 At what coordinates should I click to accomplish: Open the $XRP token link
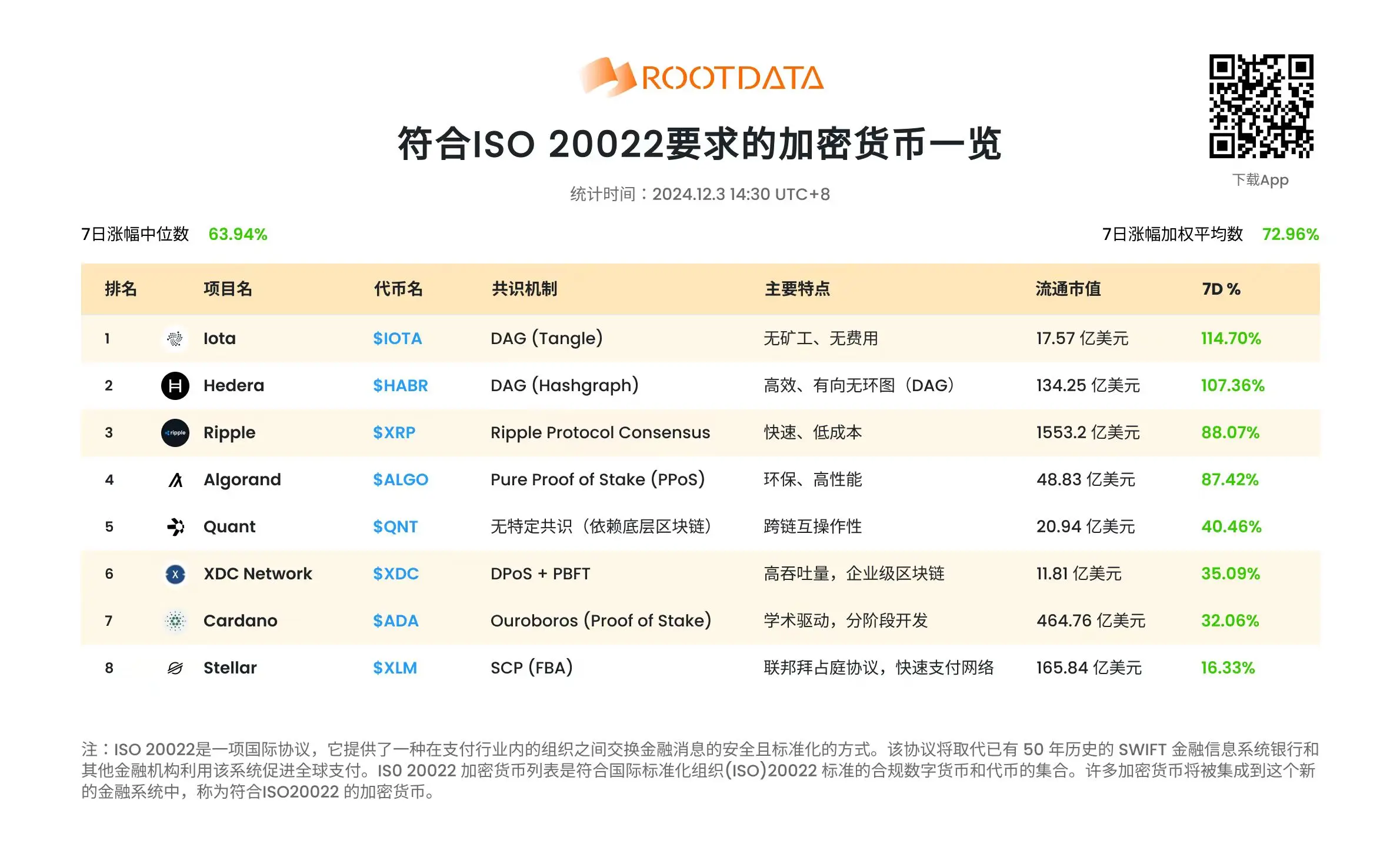(393, 432)
